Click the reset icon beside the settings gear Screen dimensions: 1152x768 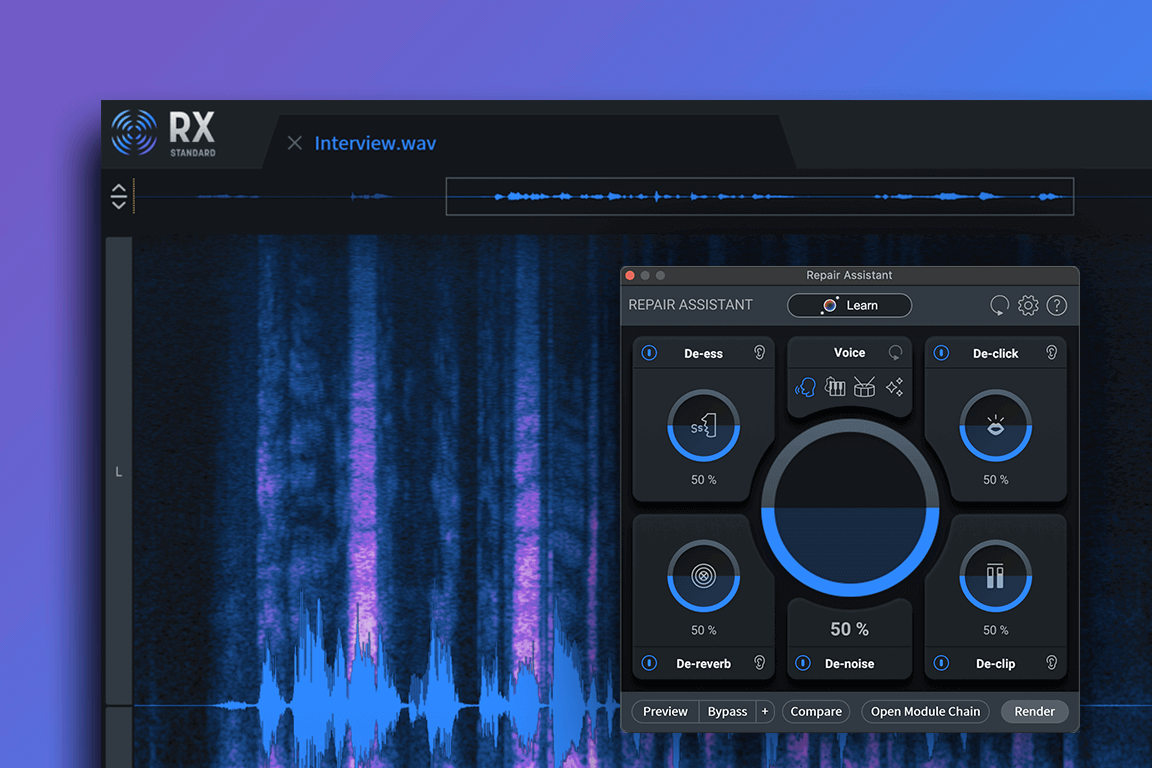(x=999, y=305)
